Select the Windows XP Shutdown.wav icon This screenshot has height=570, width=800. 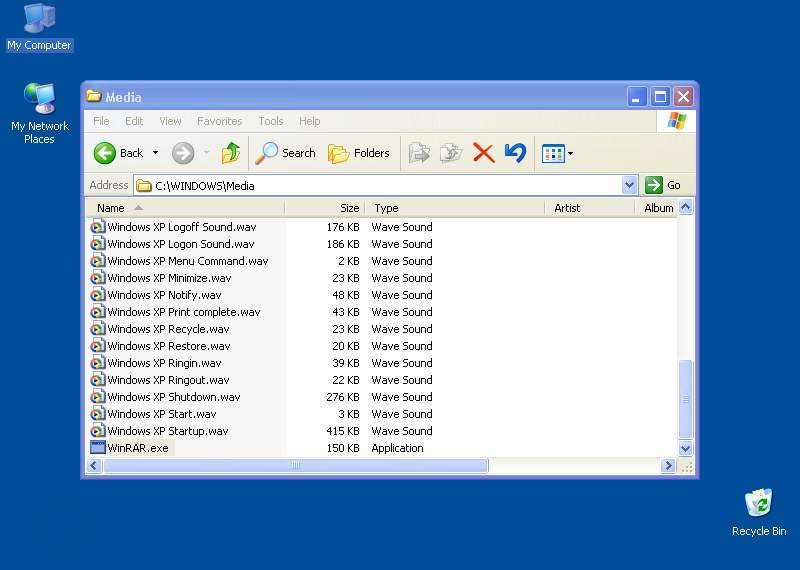pyautogui.click(x=97, y=397)
